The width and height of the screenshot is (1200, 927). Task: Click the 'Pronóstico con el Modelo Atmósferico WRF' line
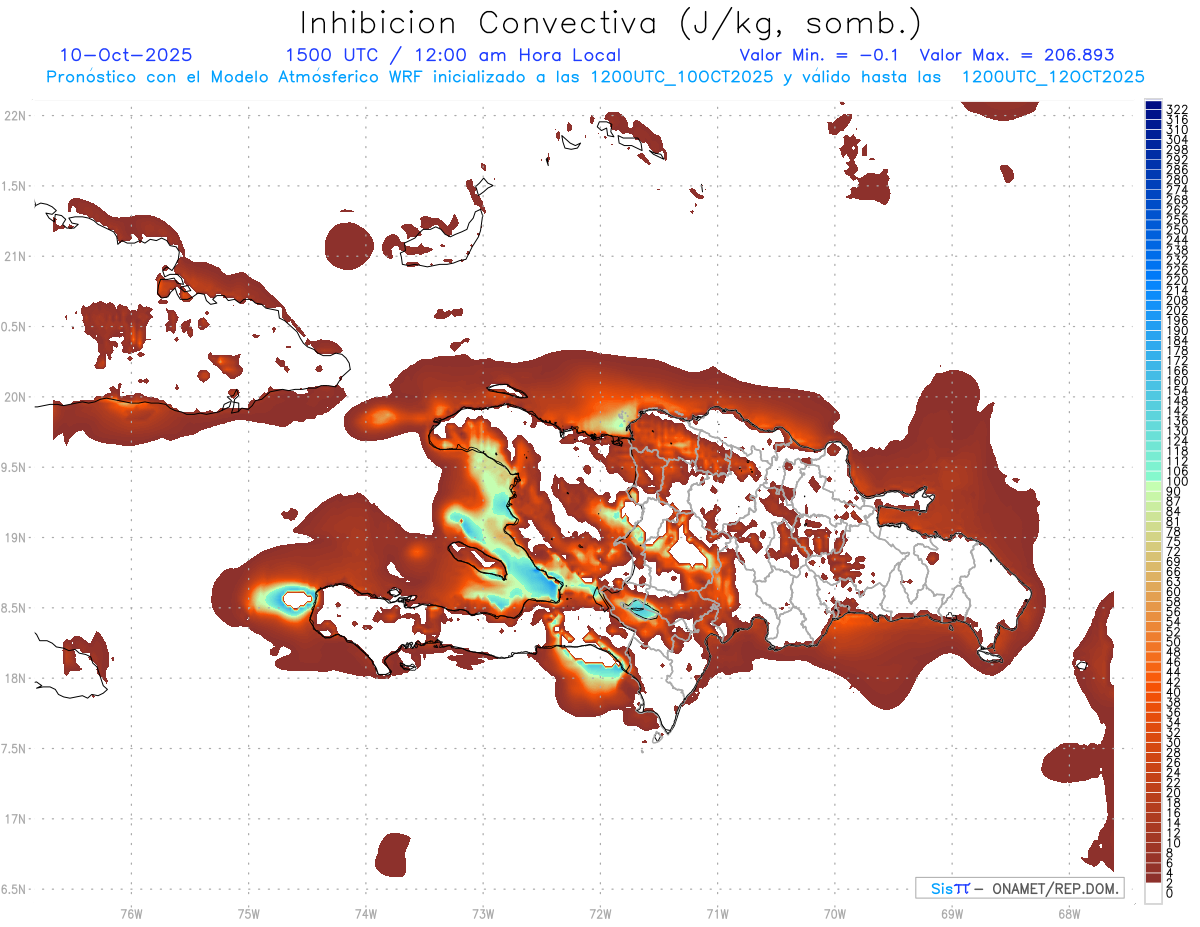click(595, 77)
